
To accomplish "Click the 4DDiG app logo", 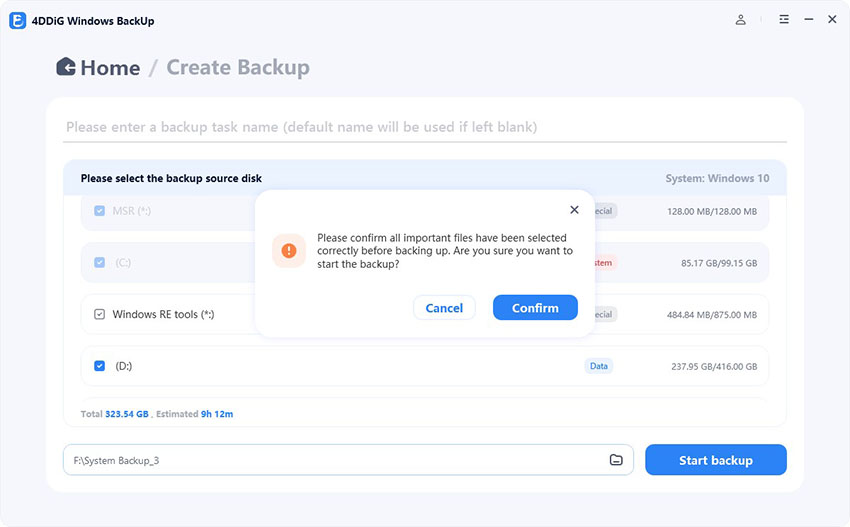I will tap(16, 20).
